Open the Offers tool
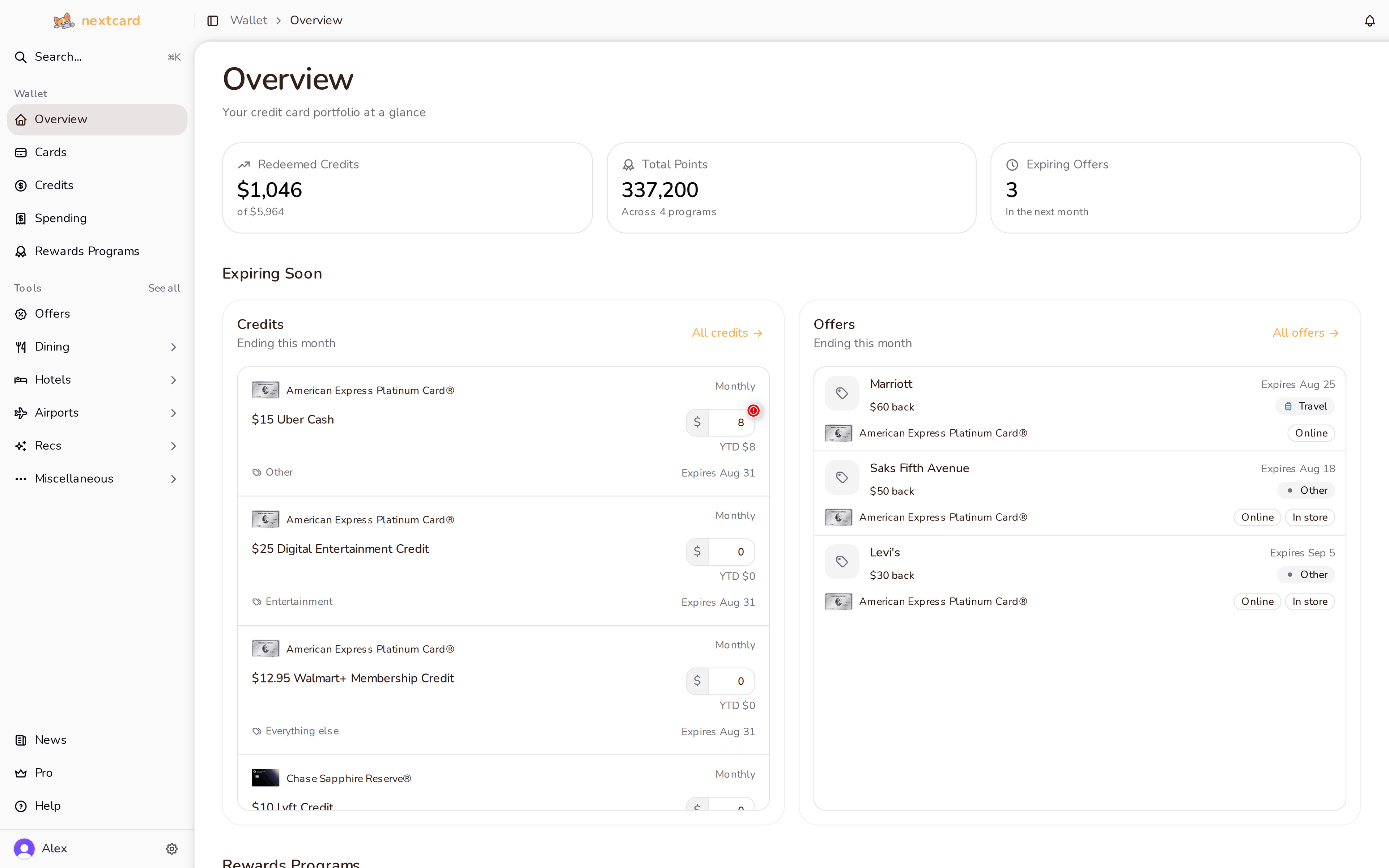This screenshot has width=1389, height=868. [97, 314]
